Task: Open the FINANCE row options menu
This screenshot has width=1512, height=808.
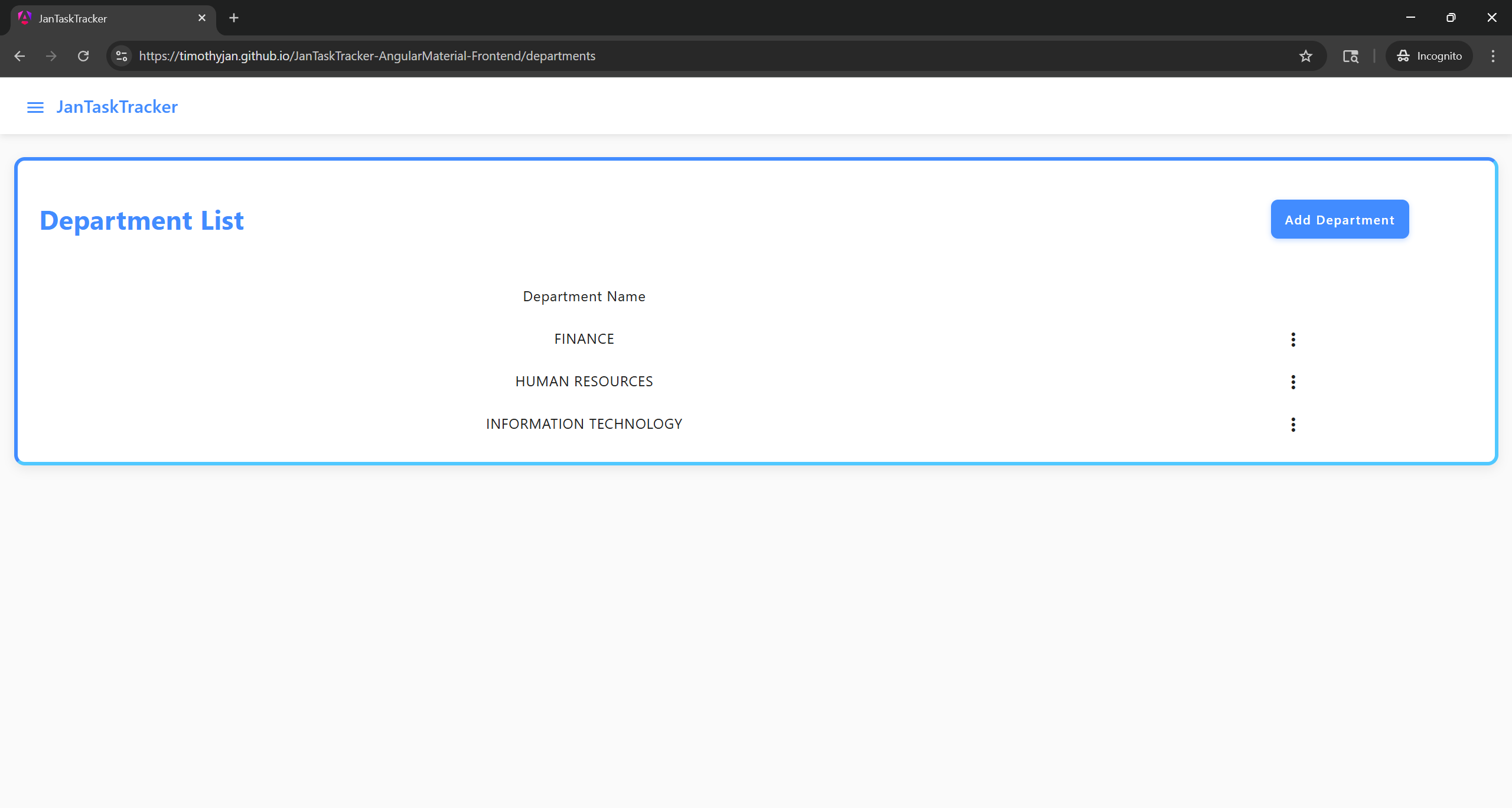Action: tap(1293, 340)
